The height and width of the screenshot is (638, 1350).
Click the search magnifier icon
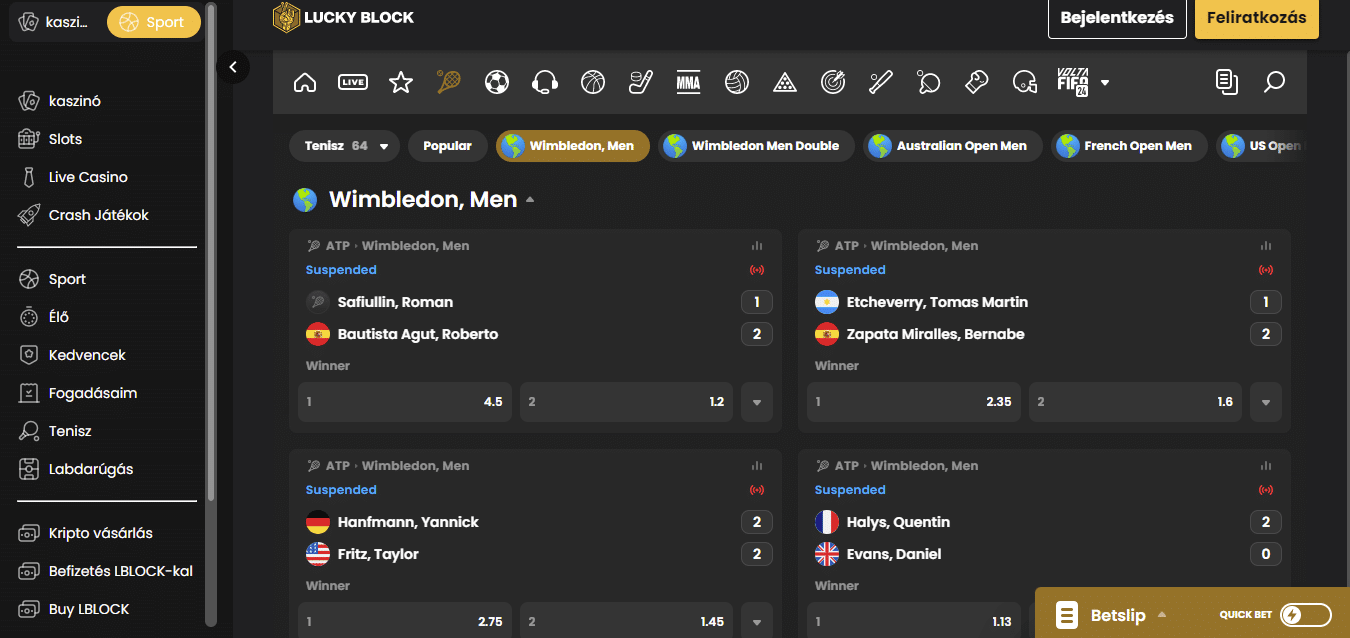tap(1274, 82)
